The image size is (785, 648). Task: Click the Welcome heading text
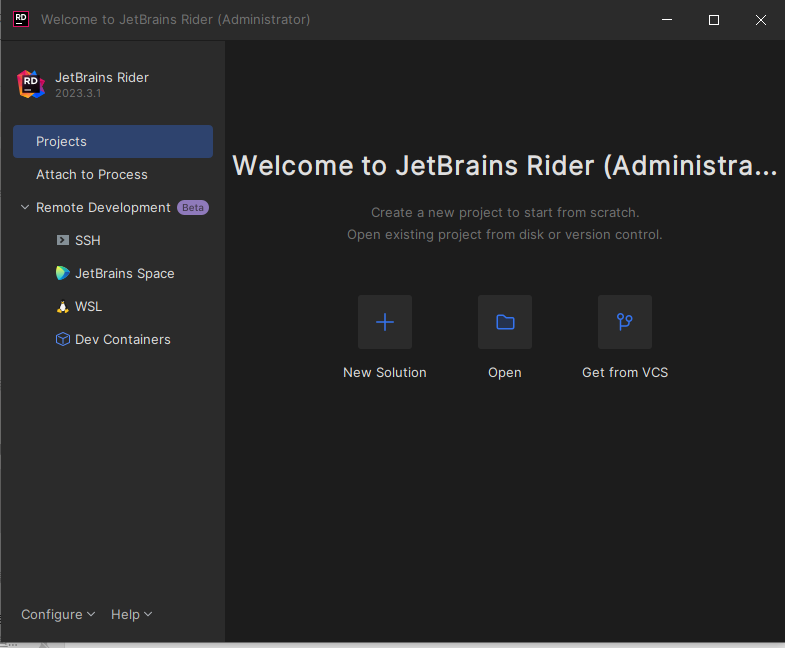pyautogui.click(x=505, y=165)
